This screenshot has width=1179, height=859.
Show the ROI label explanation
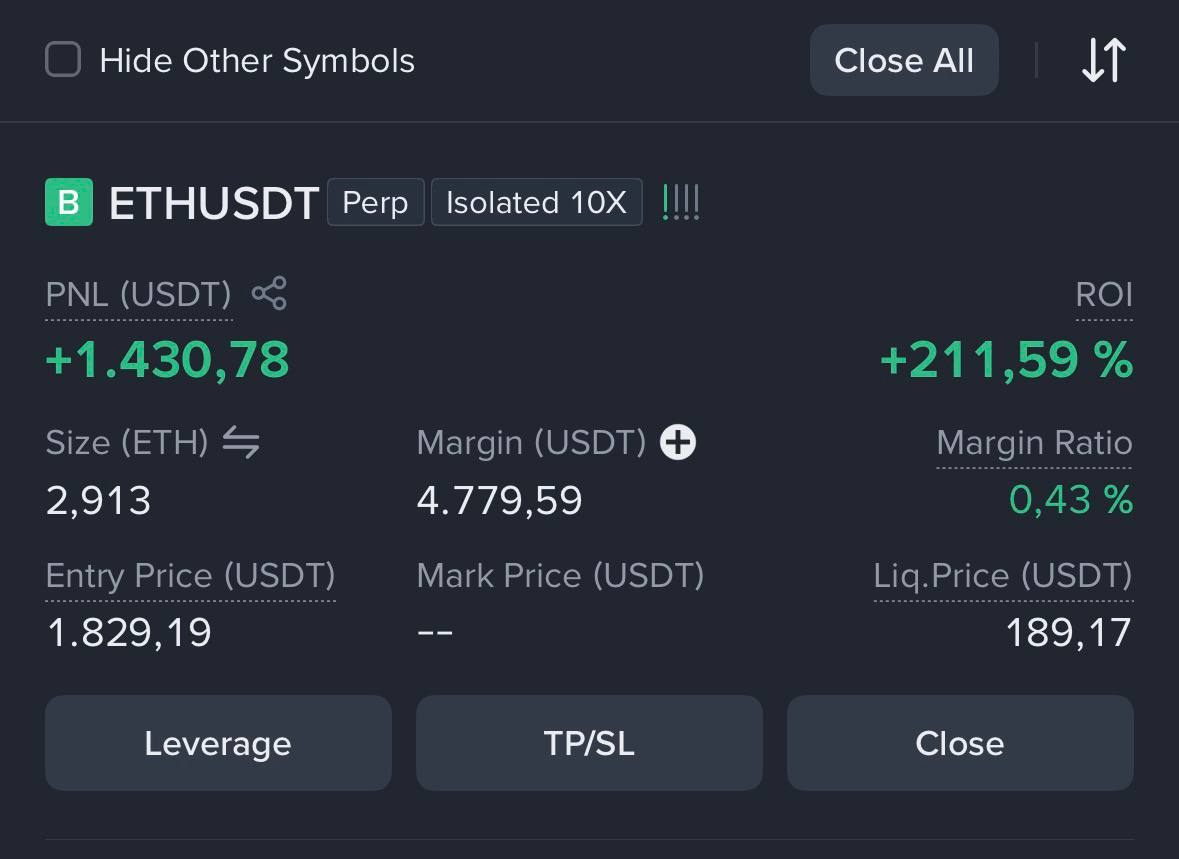click(x=1104, y=295)
